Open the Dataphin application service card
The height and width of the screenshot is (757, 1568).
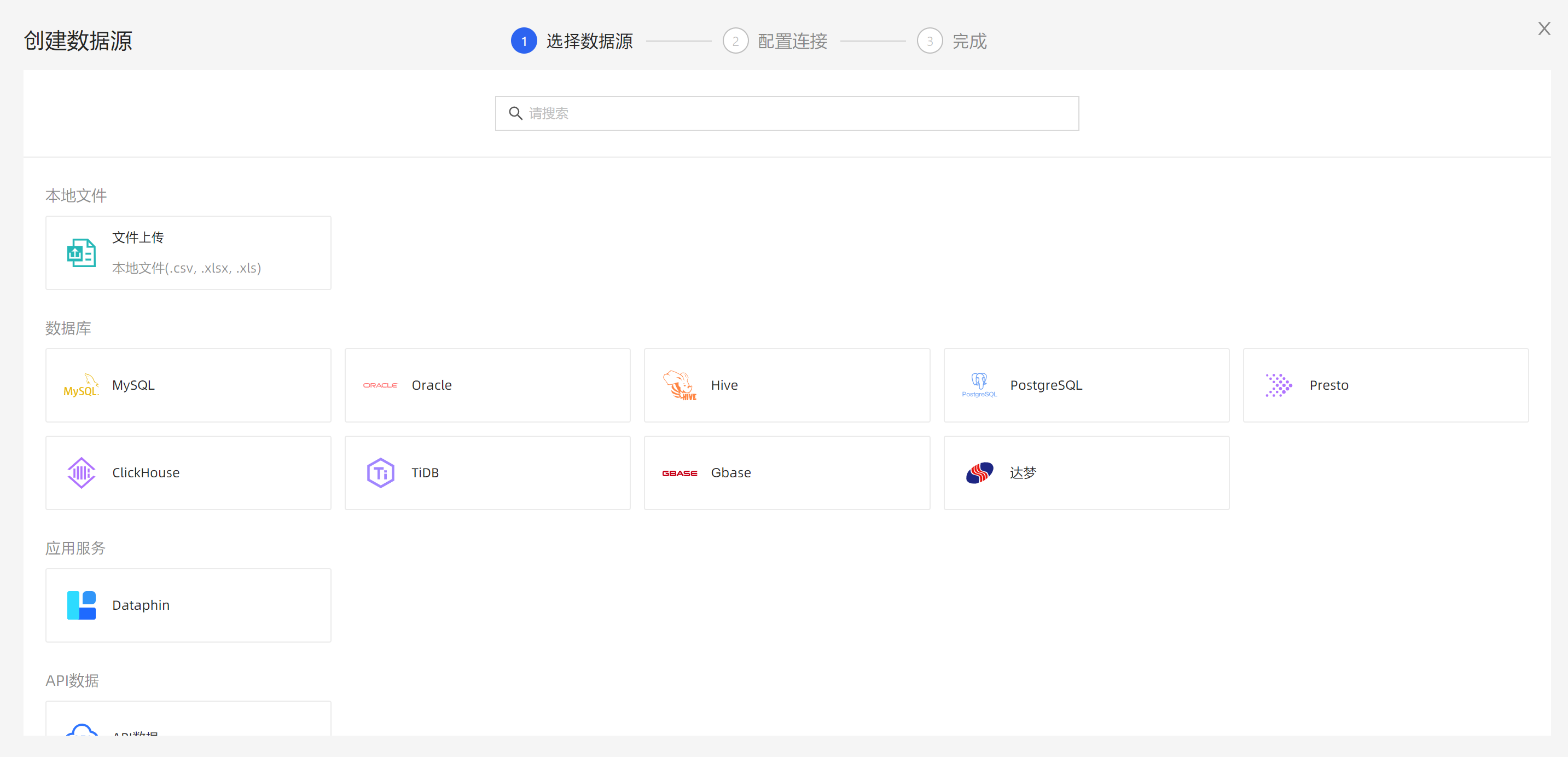click(188, 605)
